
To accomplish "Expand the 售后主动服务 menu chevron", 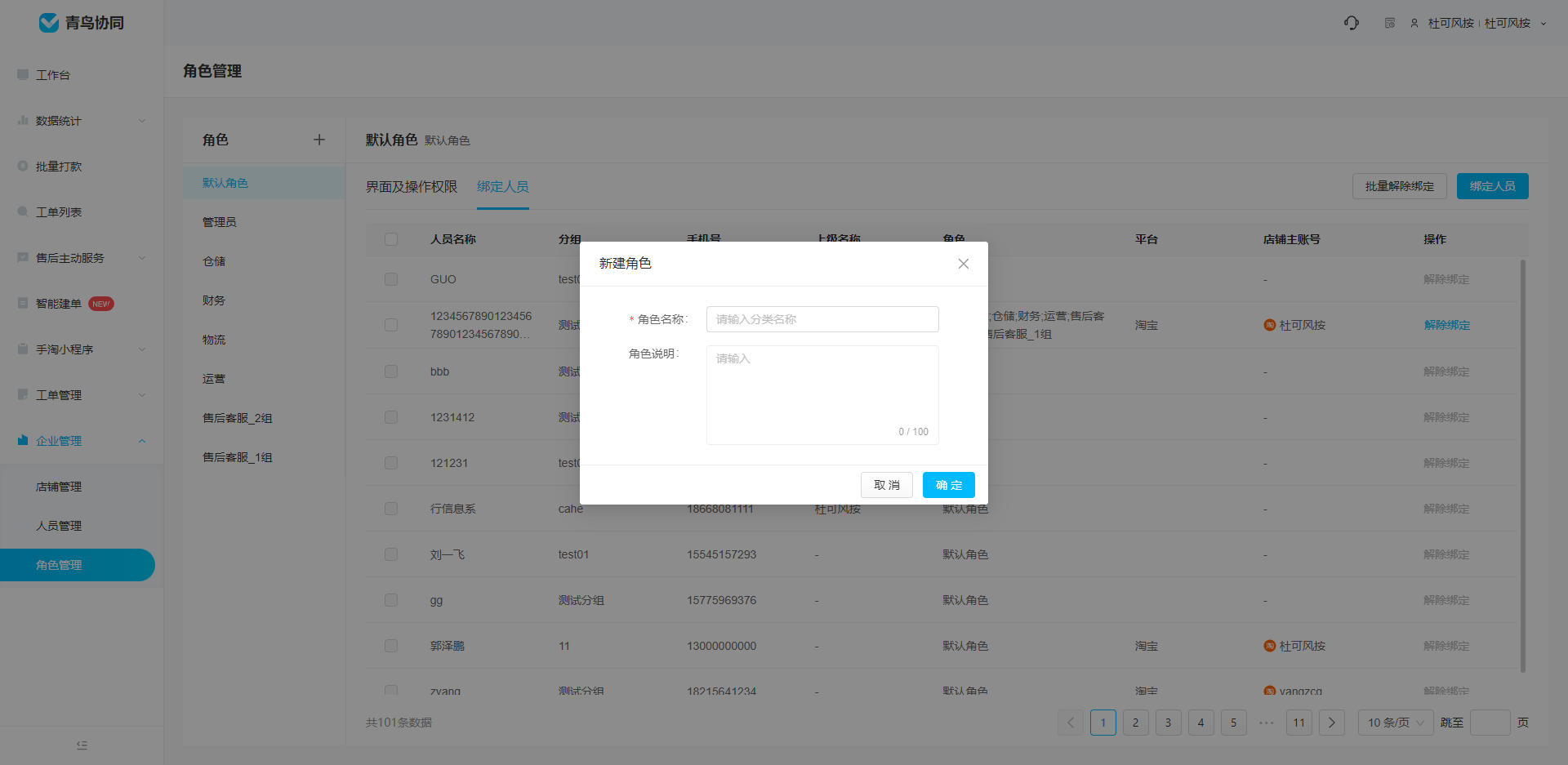I will [x=142, y=258].
